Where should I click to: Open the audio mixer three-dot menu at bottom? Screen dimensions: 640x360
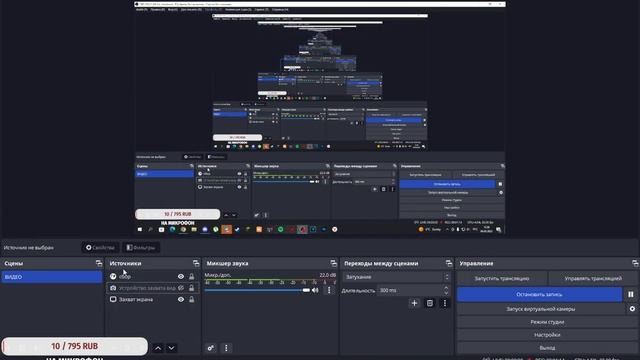pos(226,348)
